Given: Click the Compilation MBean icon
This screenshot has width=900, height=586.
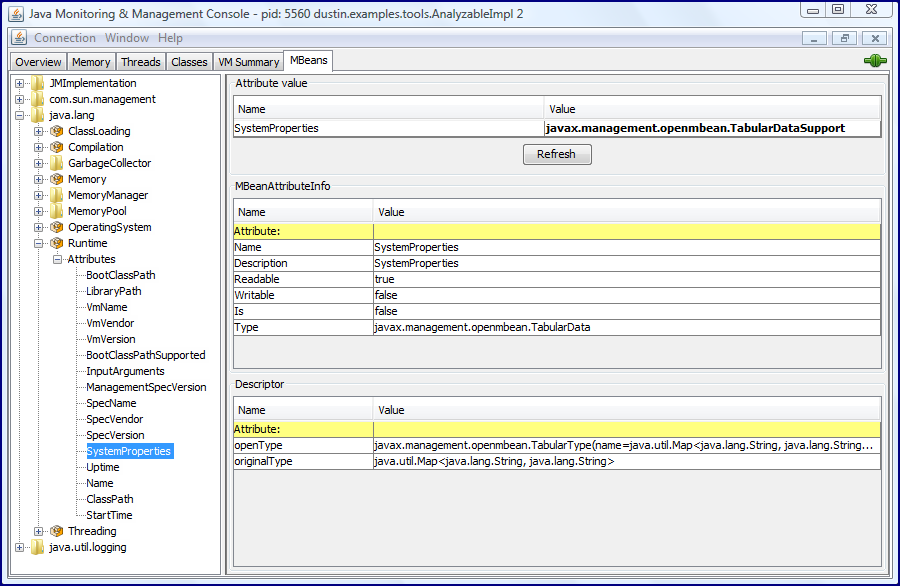Looking at the screenshot, I should pyautogui.click(x=56, y=148).
